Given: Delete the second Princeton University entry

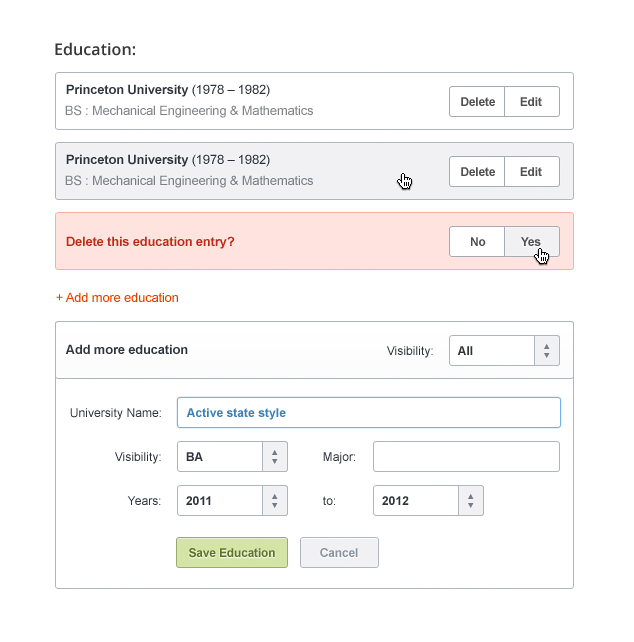Looking at the screenshot, I should 477,172.
